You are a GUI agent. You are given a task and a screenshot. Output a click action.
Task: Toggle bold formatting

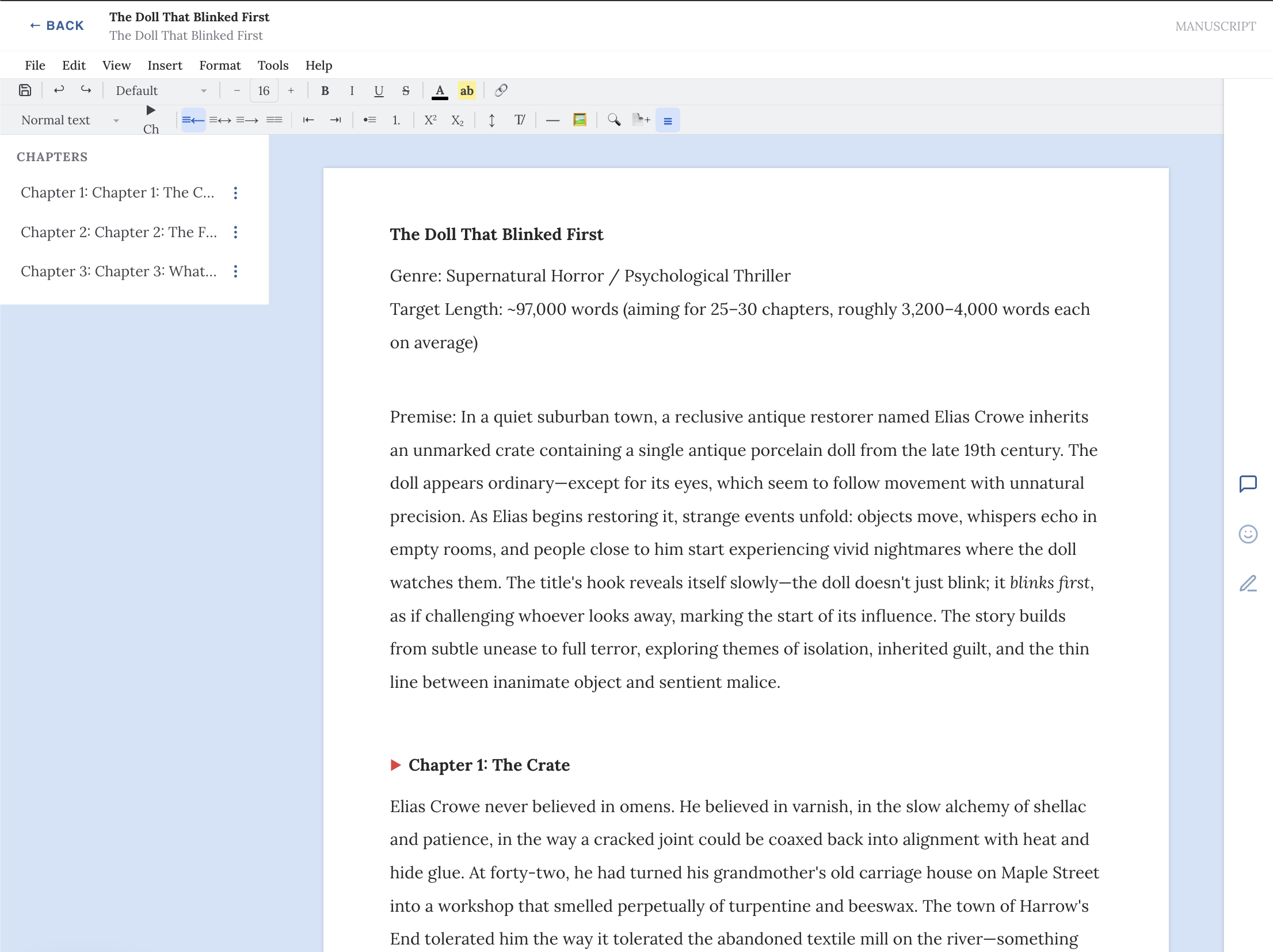click(325, 90)
